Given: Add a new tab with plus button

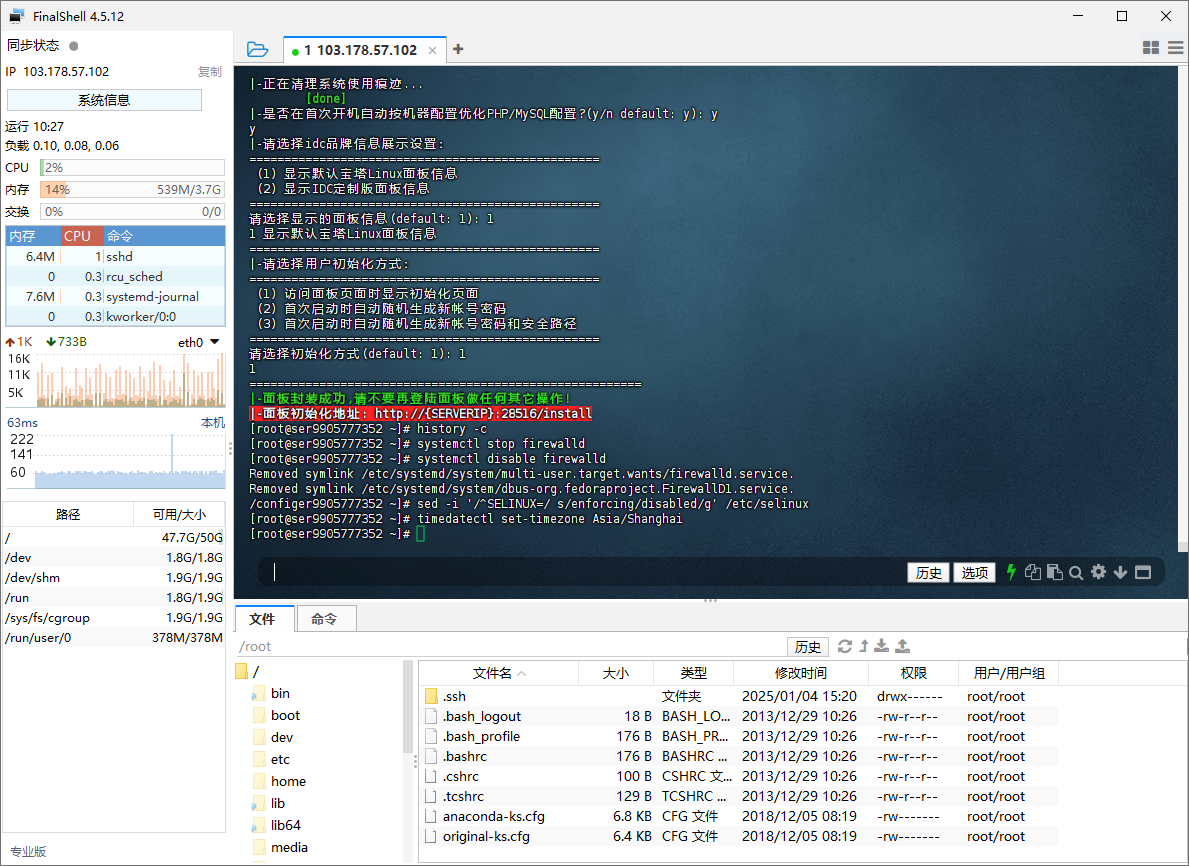Looking at the screenshot, I should tap(458, 49).
